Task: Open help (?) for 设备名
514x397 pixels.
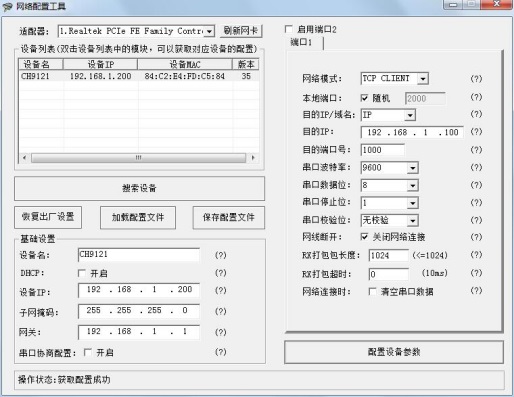Action: click(x=220, y=255)
